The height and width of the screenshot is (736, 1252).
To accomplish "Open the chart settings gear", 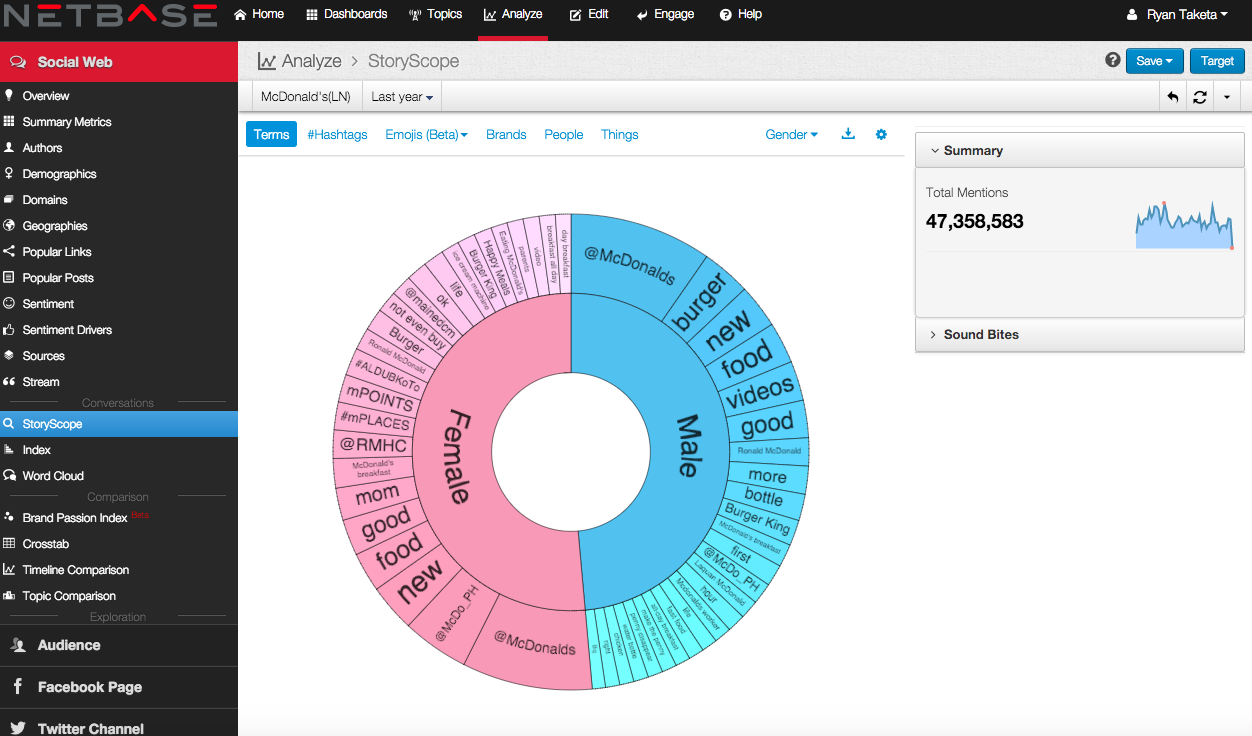I will pos(881,134).
